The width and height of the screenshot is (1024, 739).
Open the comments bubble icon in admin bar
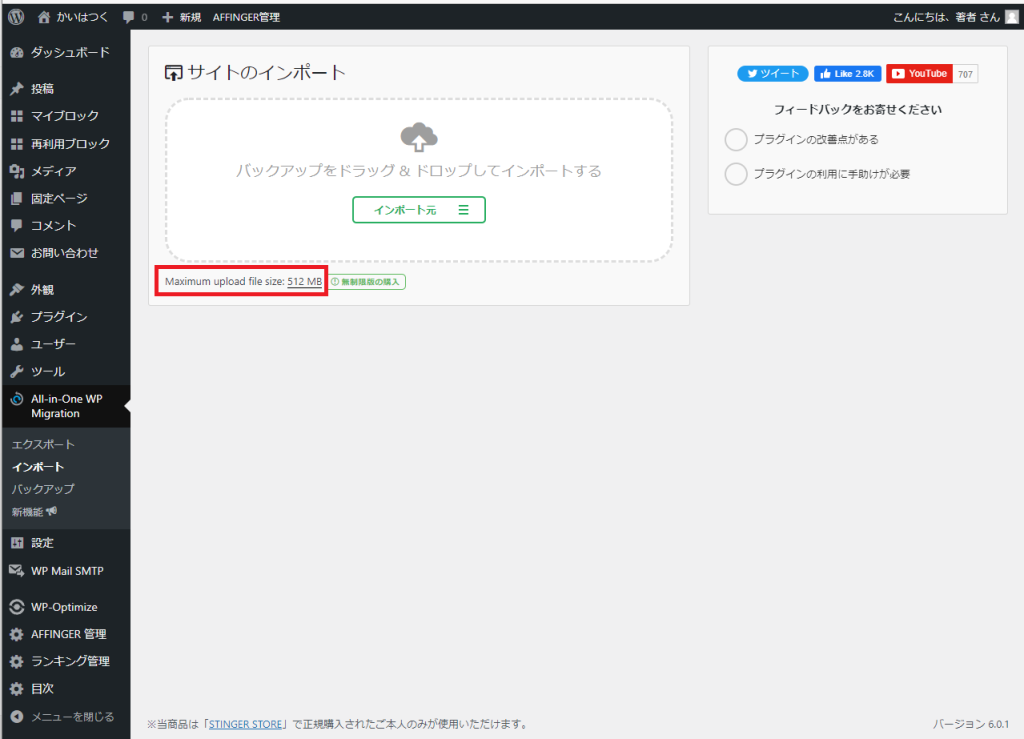pos(129,17)
